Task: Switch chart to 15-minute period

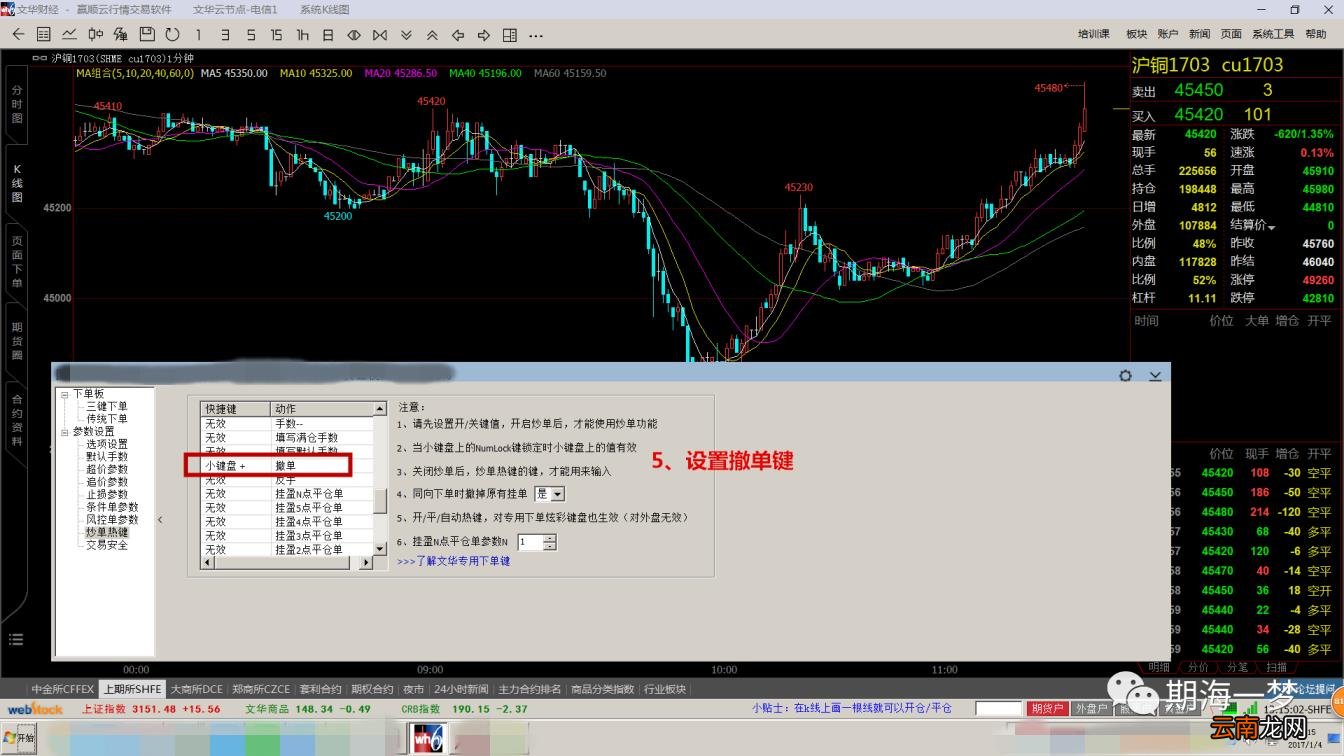Action: tap(276, 34)
